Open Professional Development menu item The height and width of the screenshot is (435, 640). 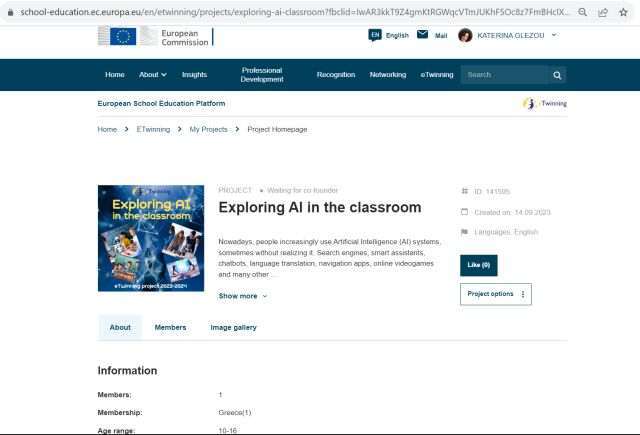(262, 75)
